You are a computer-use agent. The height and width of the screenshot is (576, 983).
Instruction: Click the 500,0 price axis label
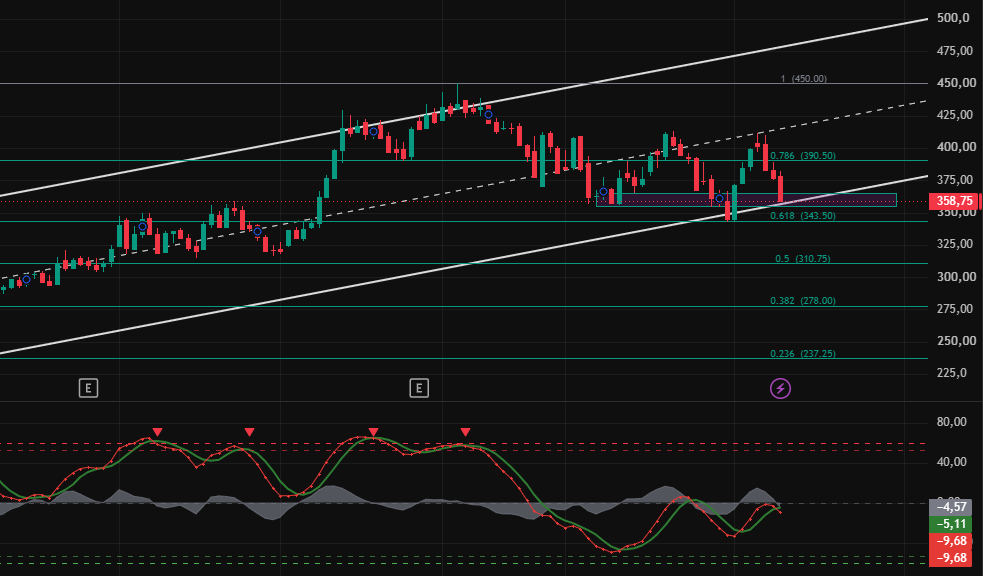[954, 18]
